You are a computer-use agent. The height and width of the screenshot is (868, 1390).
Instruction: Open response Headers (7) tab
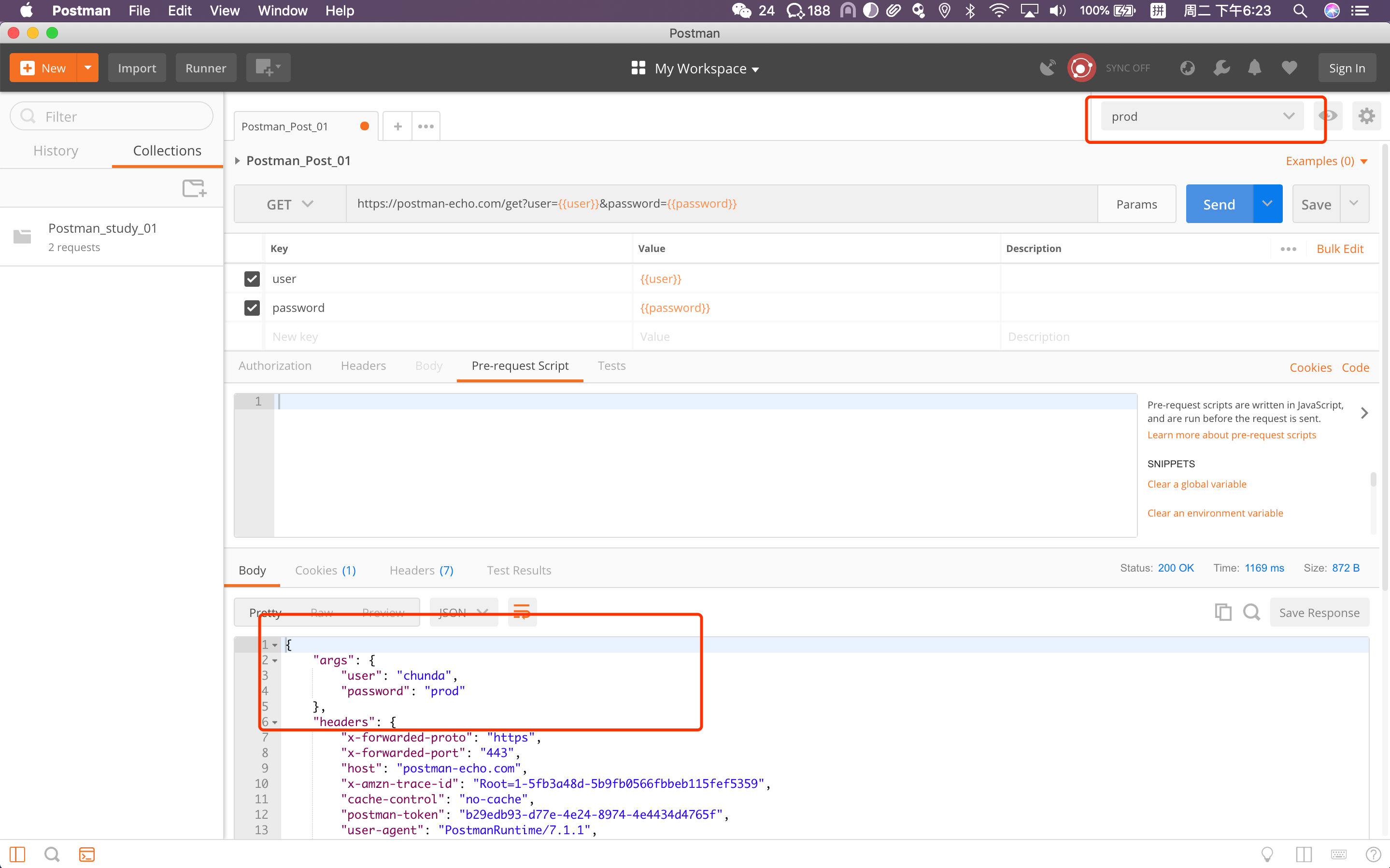pyautogui.click(x=422, y=570)
